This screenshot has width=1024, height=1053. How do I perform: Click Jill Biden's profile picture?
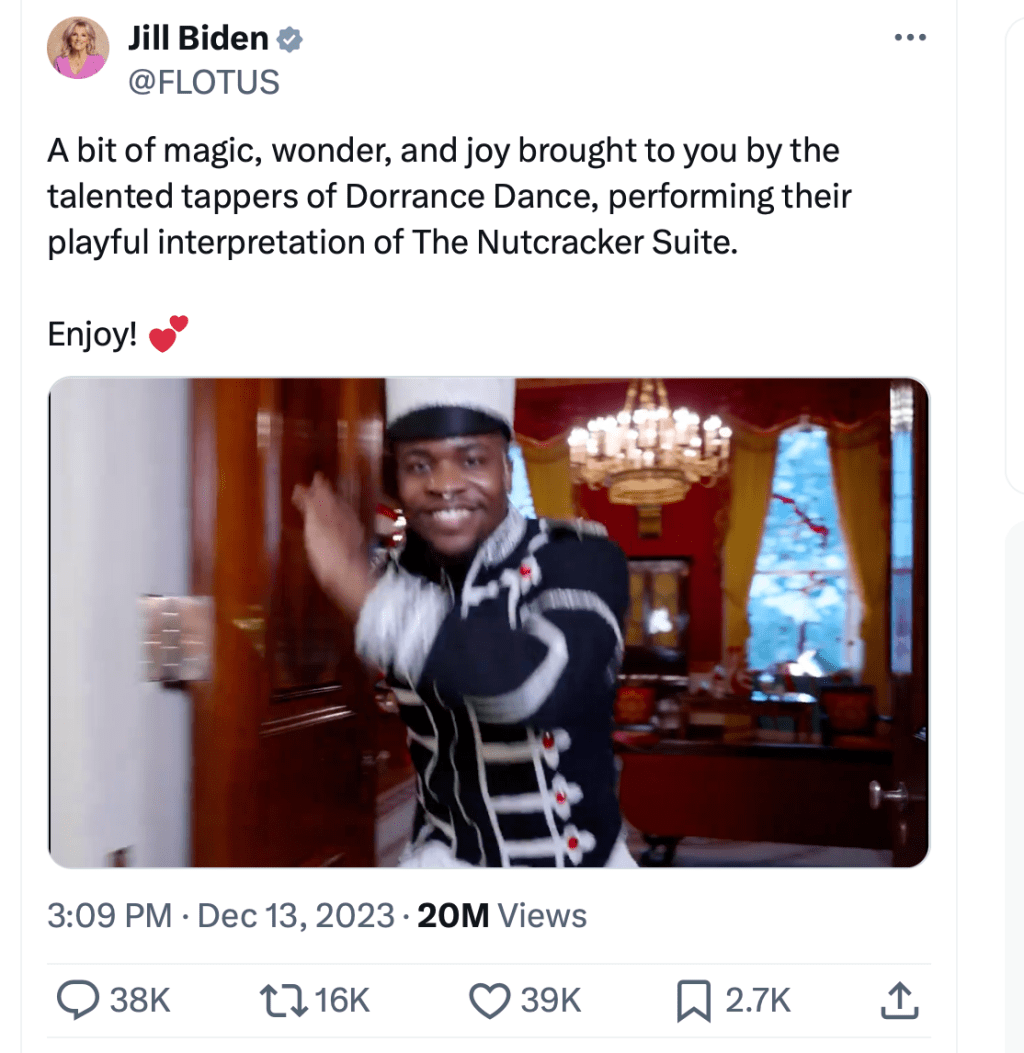(x=77, y=47)
